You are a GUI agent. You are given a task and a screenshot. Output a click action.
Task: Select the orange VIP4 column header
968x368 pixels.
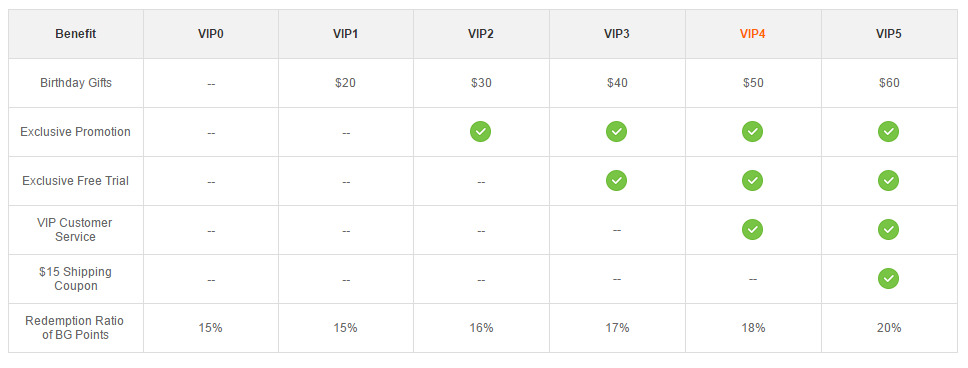tap(753, 34)
